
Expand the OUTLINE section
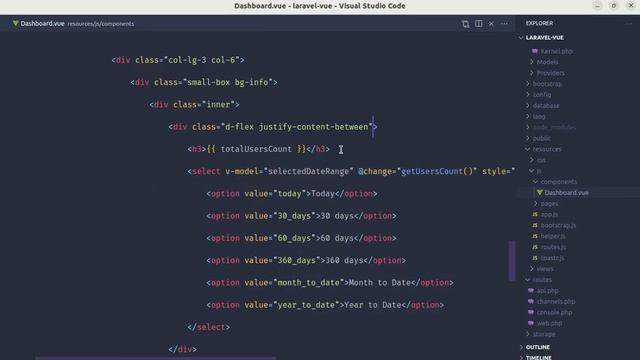click(x=521, y=347)
